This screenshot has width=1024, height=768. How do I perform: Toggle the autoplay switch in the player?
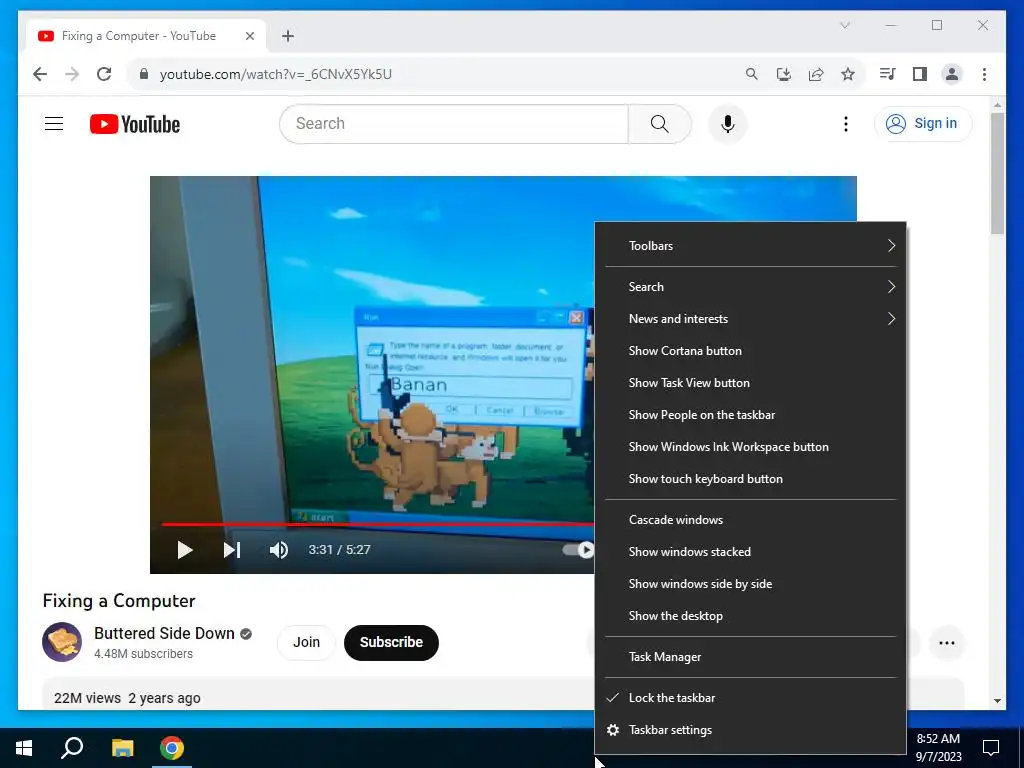pos(578,550)
